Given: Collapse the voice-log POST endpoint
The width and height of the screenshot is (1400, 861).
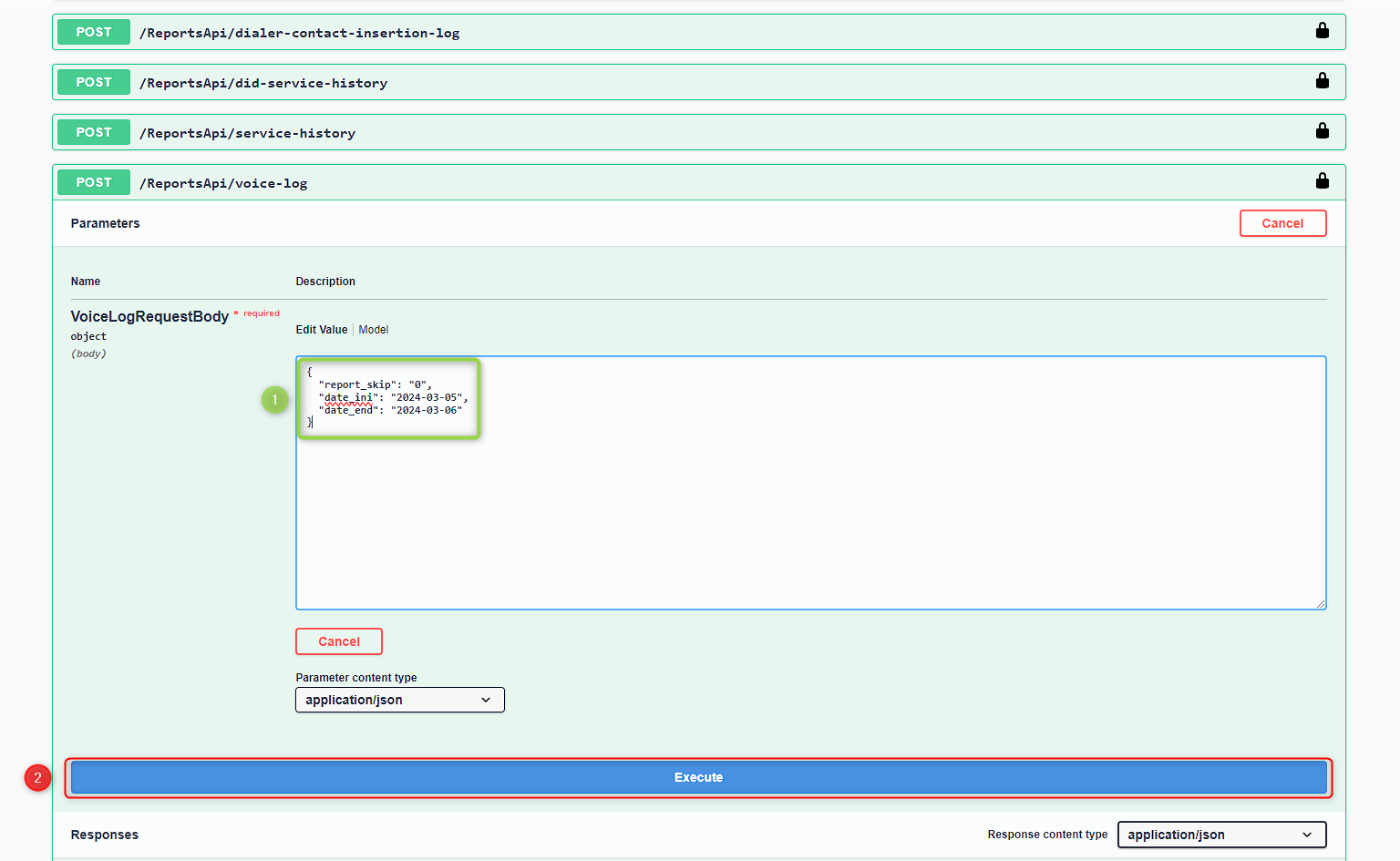Looking at the screenshot, I should point(699,182).
